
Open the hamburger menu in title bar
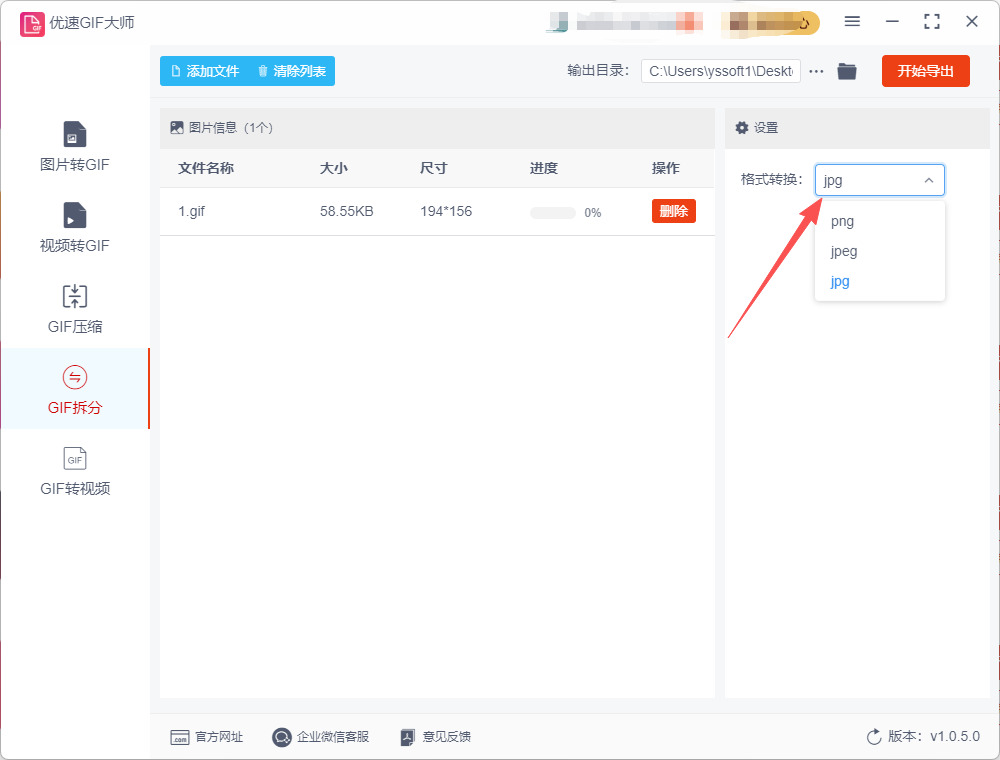point(852,22)
